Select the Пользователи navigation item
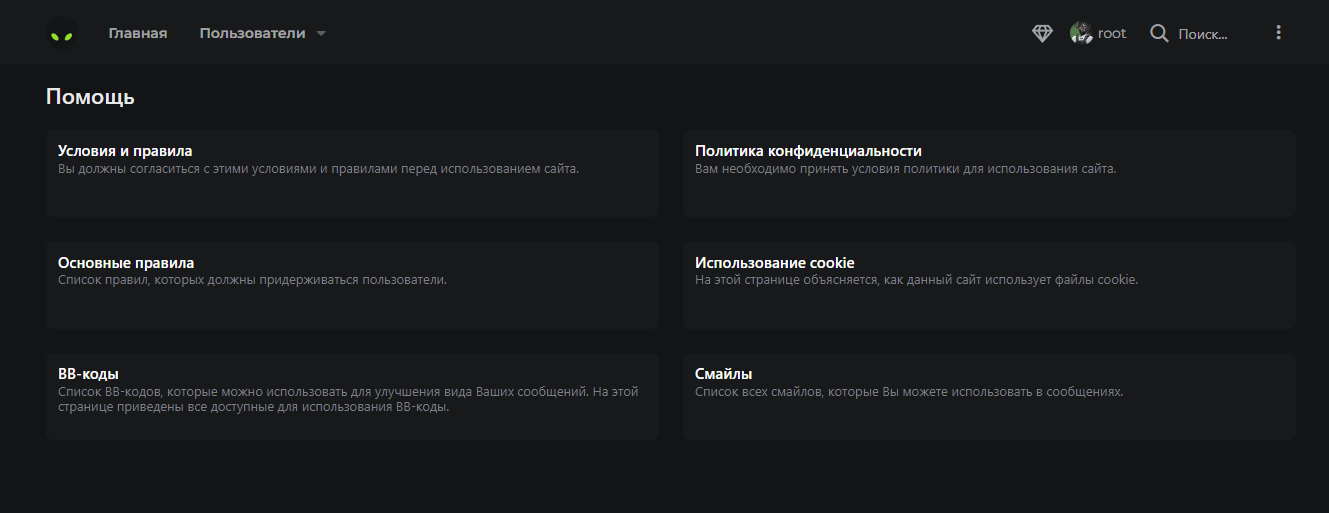 click(x=252, y=33)
